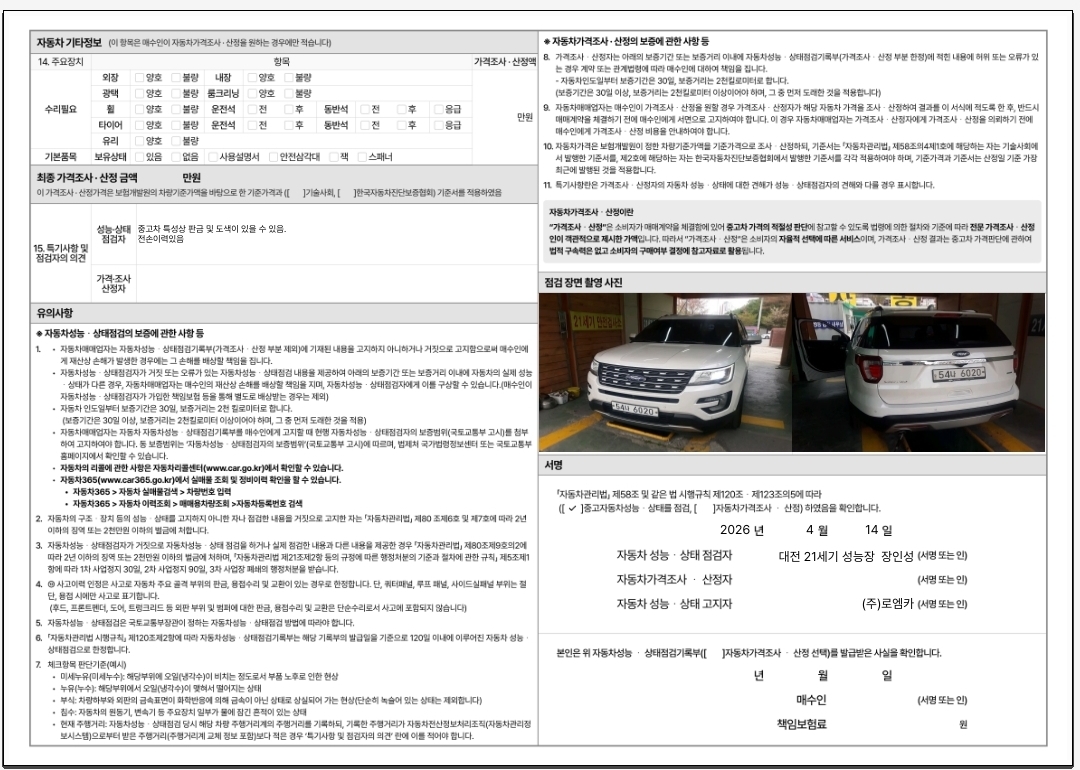Tick 휠 row 운전석 전 checkbox
The width and height of the screenshot is (1080, 770).
252,110
